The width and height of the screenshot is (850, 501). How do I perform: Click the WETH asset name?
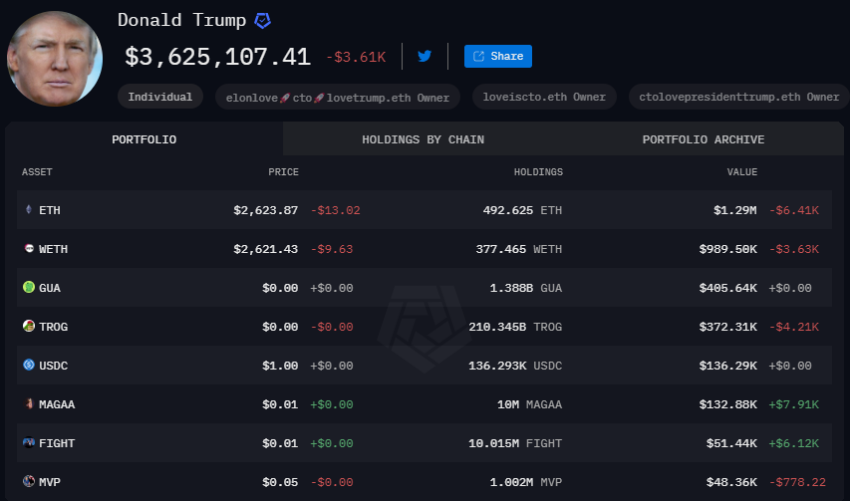53,249
